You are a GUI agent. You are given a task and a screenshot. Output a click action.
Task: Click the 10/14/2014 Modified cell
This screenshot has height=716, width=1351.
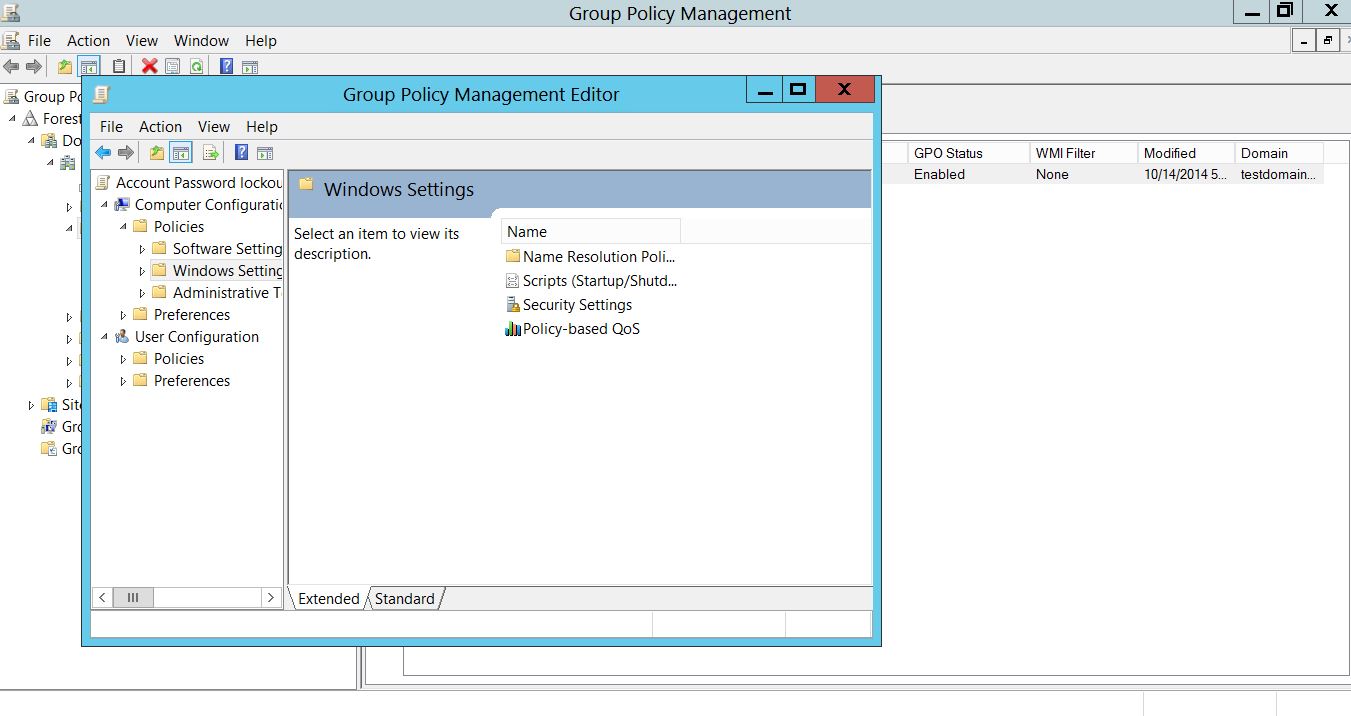tap(1185, 174)
